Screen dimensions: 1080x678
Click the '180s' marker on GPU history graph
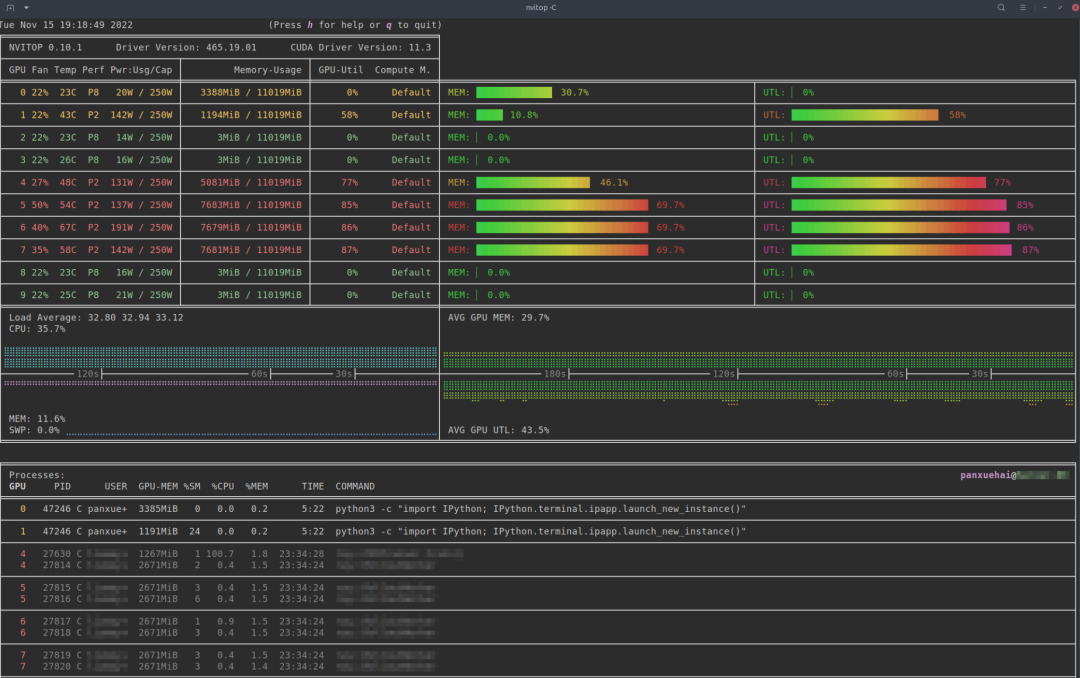(x=554, y=374)
